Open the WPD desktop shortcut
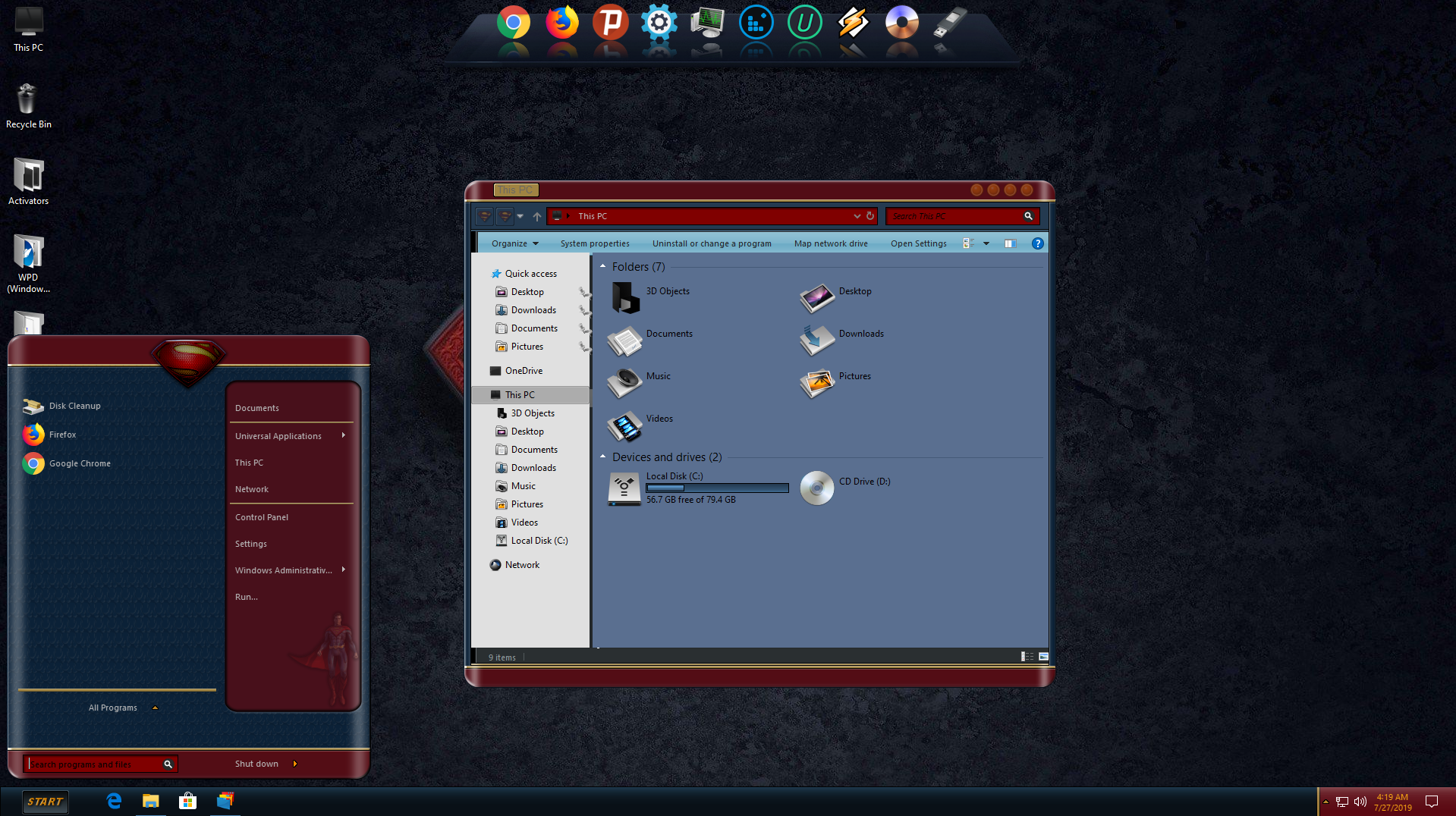This screenshot has width=1456, height=816. coord(29,264)
